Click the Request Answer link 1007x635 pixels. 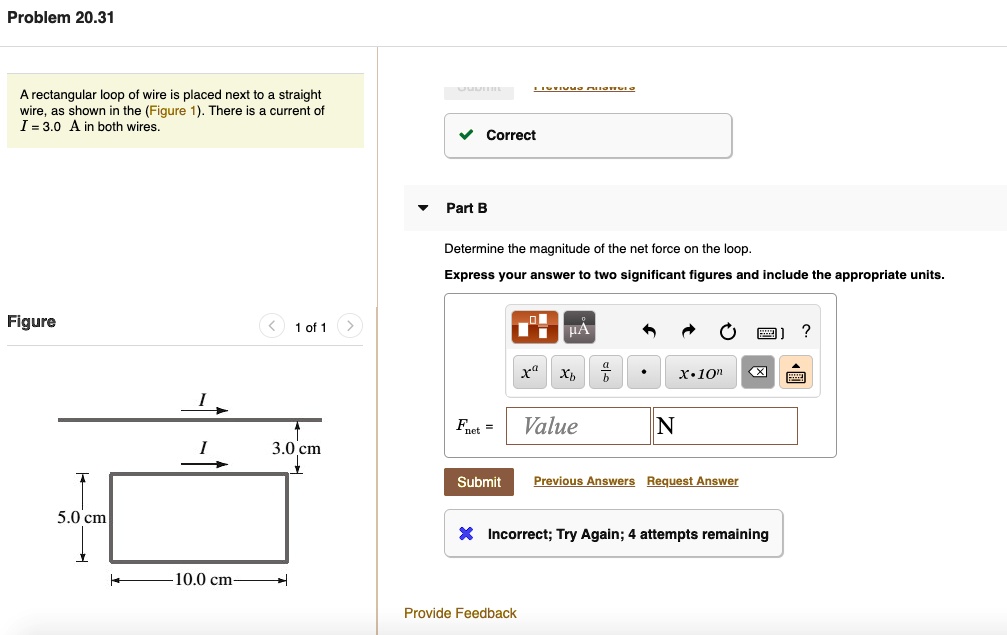[x=692, y=481]
